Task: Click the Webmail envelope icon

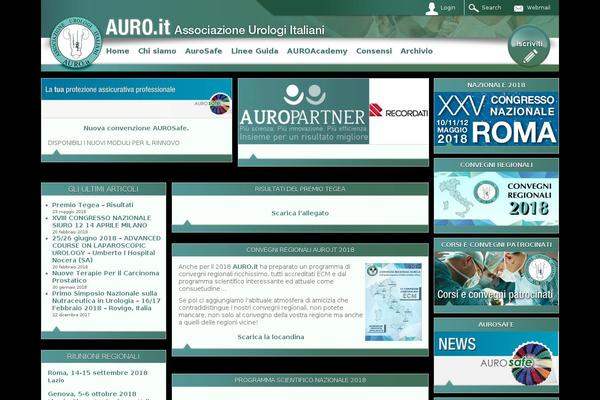Action: (x=518, y=8)
